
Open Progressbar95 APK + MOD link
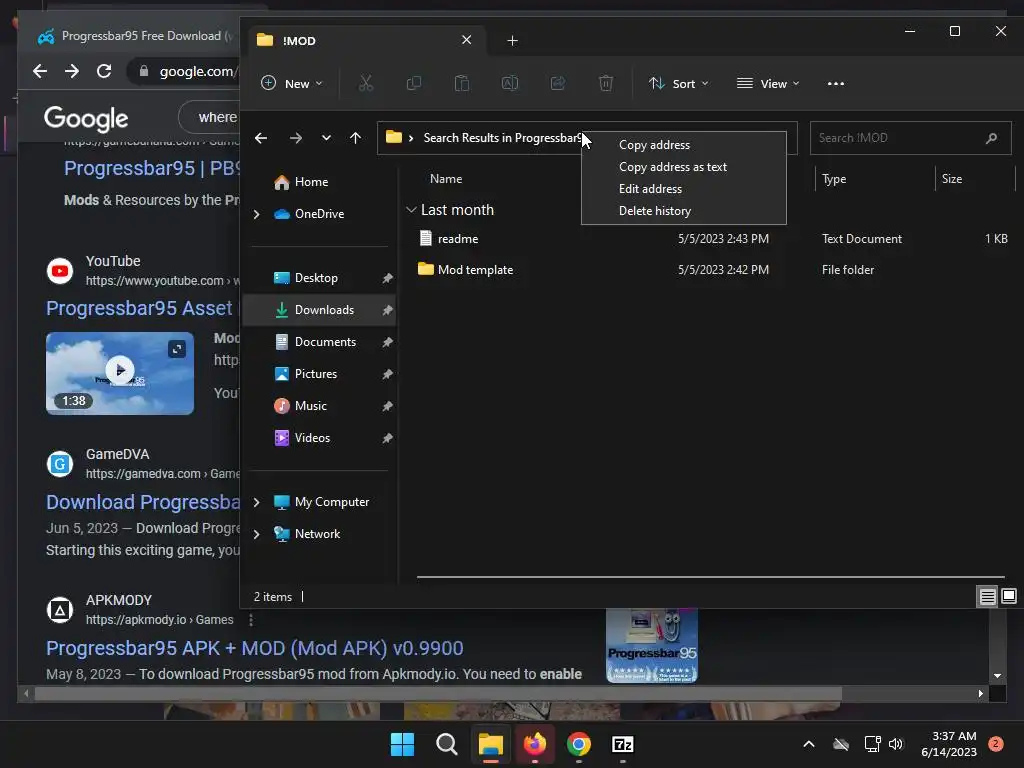[x=255, y=648]
